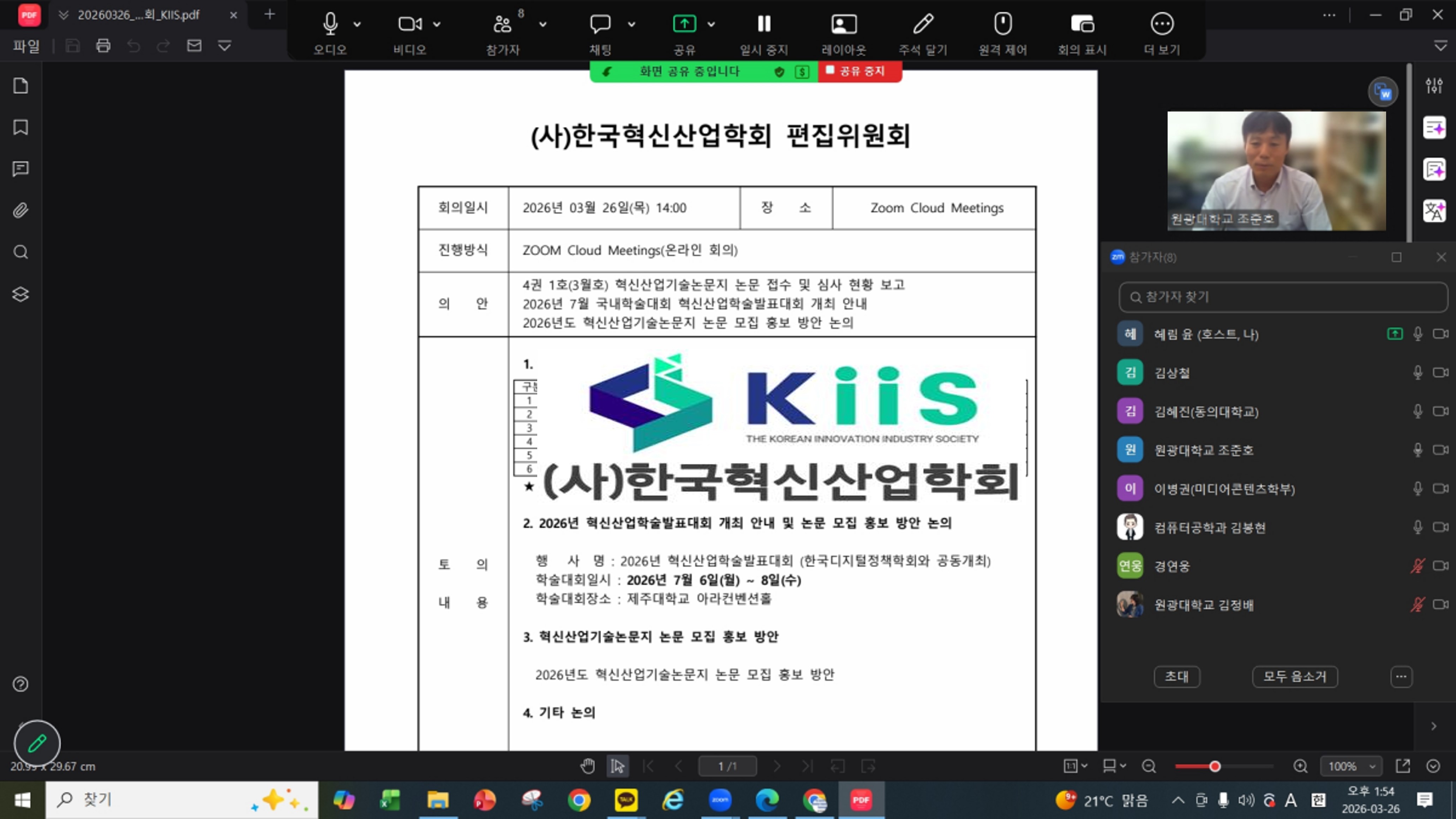The height and width of the screenshot is (819, 1456).
Task: Open the 파일 menu in PDF editor
Action: tap(26, 46)
